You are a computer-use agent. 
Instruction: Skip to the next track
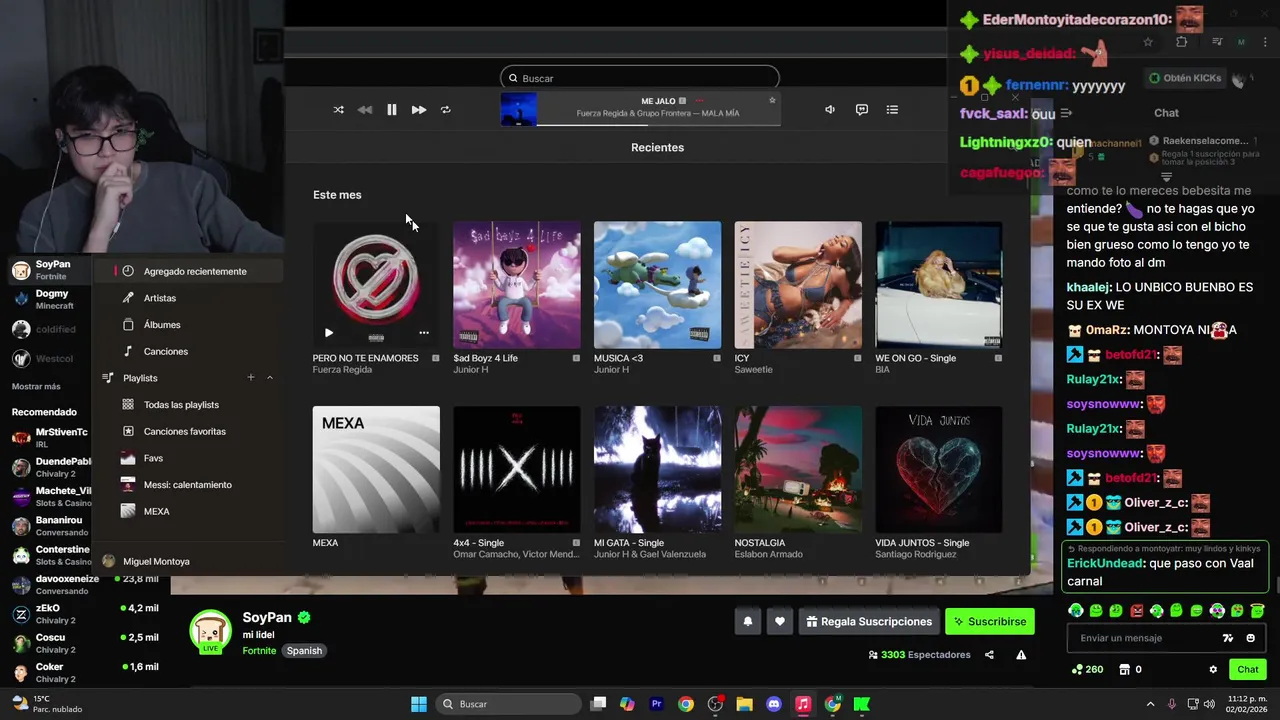coord(419,110)
